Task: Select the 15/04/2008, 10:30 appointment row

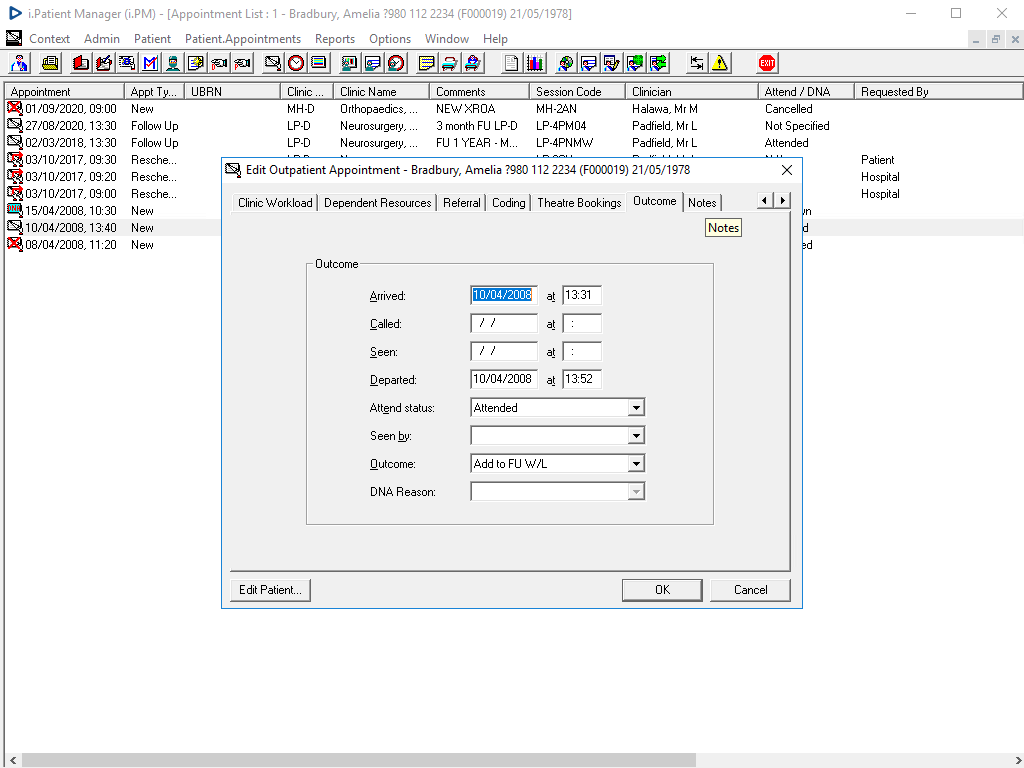Action: point(113,211)
